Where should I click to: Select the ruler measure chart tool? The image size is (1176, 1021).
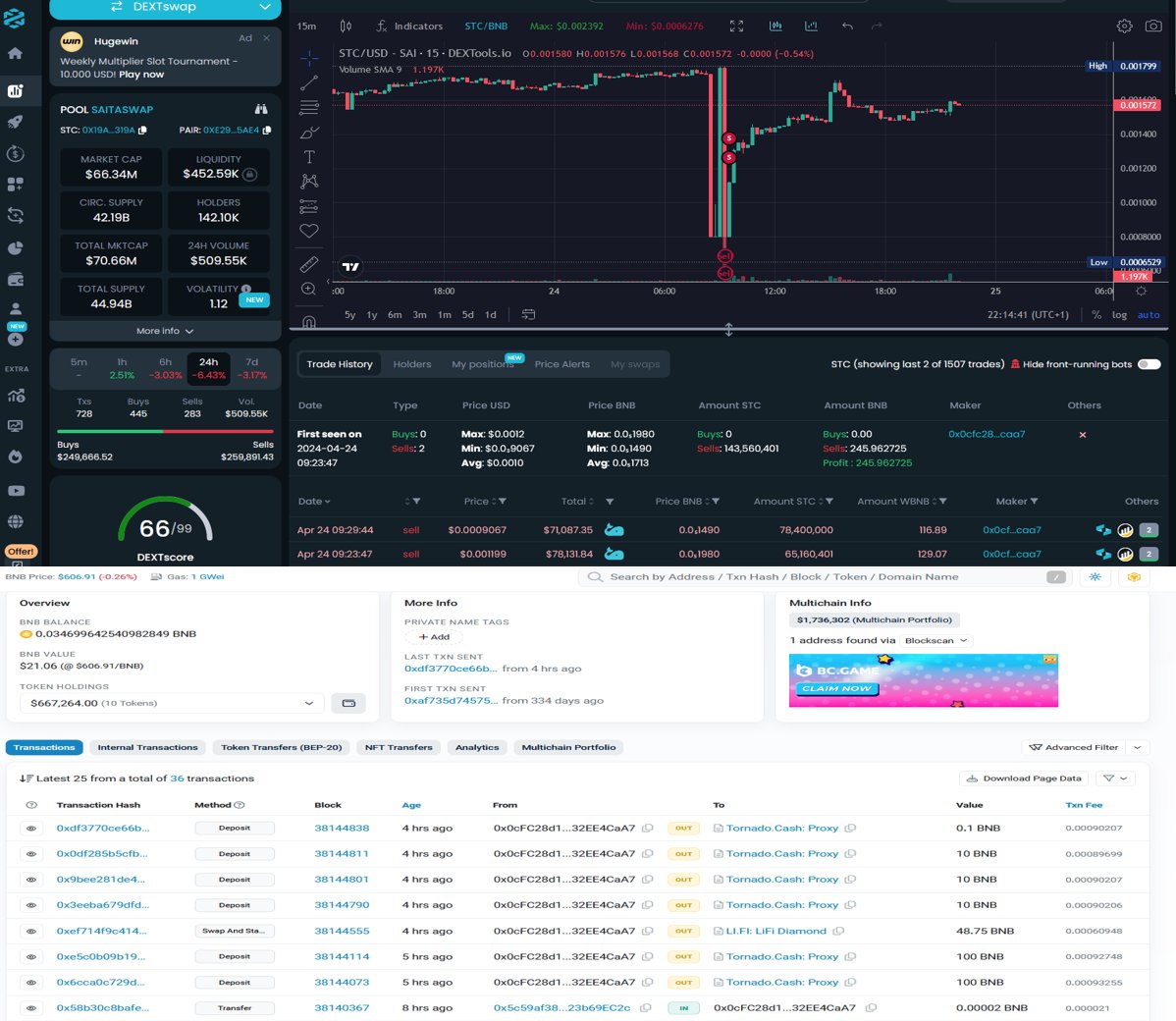pyautogui.click(x=309, y=264)
